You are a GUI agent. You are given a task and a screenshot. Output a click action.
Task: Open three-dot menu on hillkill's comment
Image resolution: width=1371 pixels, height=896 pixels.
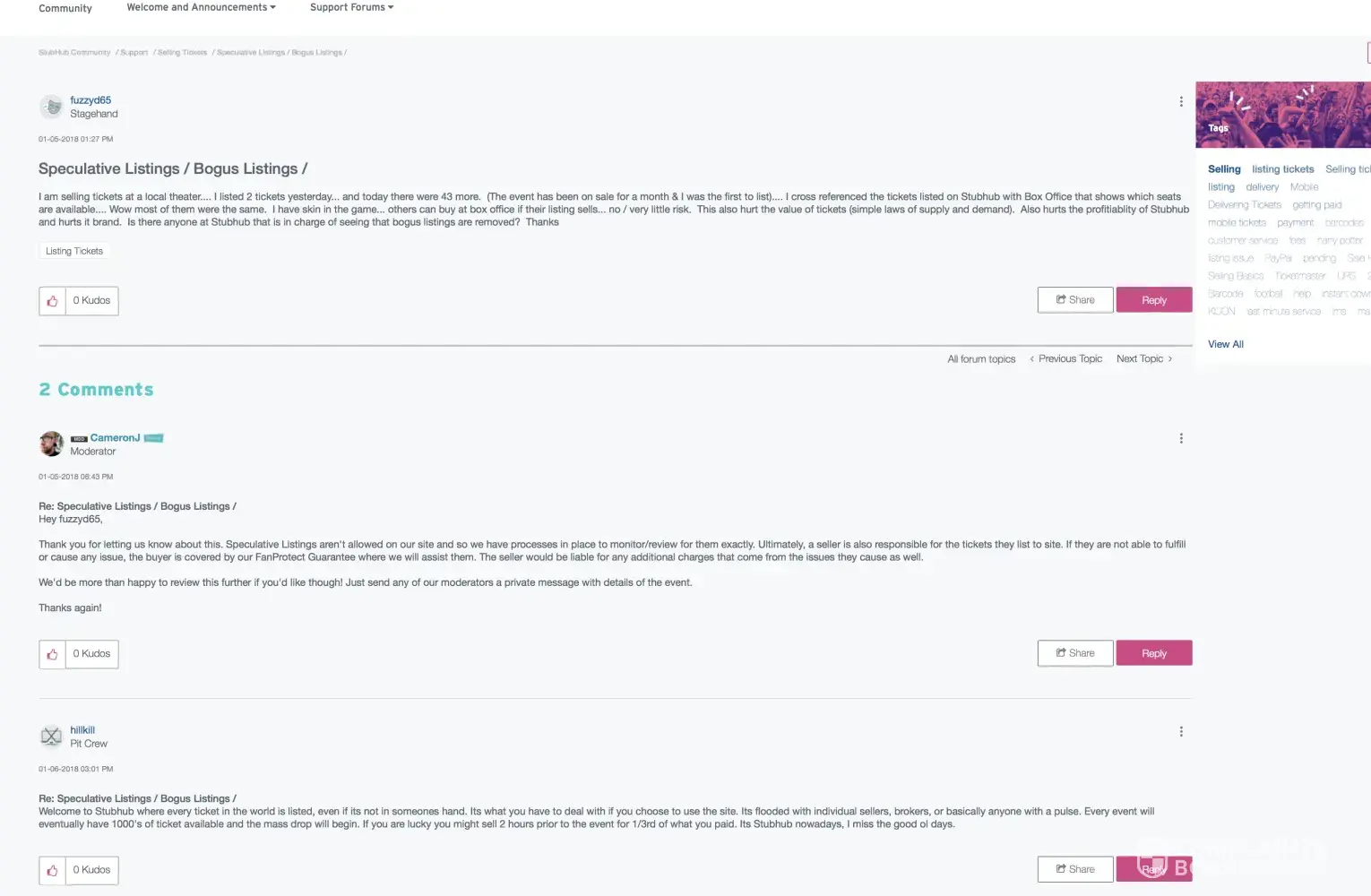click(x=1181, y=731)
